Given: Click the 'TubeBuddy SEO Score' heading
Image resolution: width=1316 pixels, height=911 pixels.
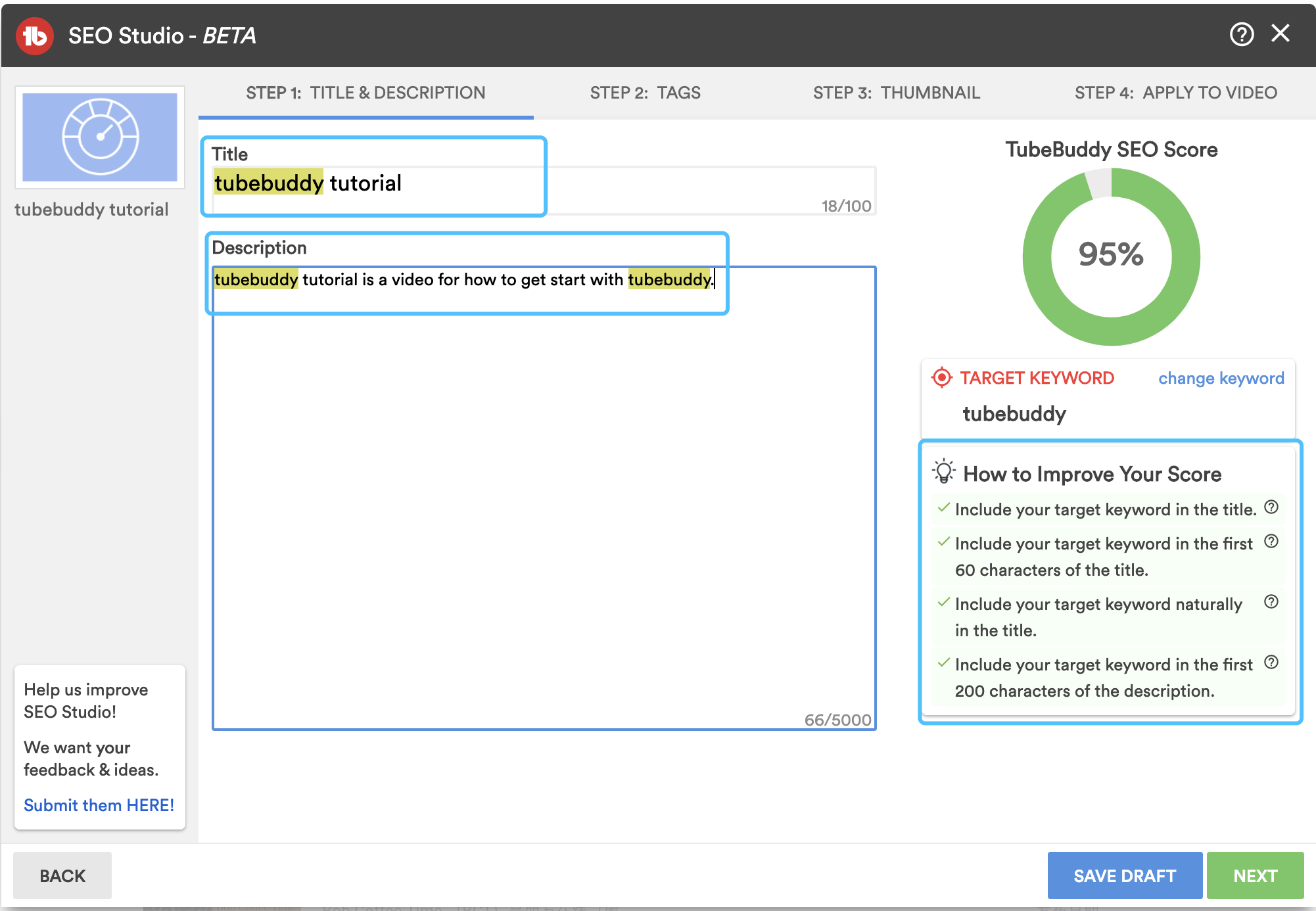Looking at the screenshot, I should [1111, 150].
